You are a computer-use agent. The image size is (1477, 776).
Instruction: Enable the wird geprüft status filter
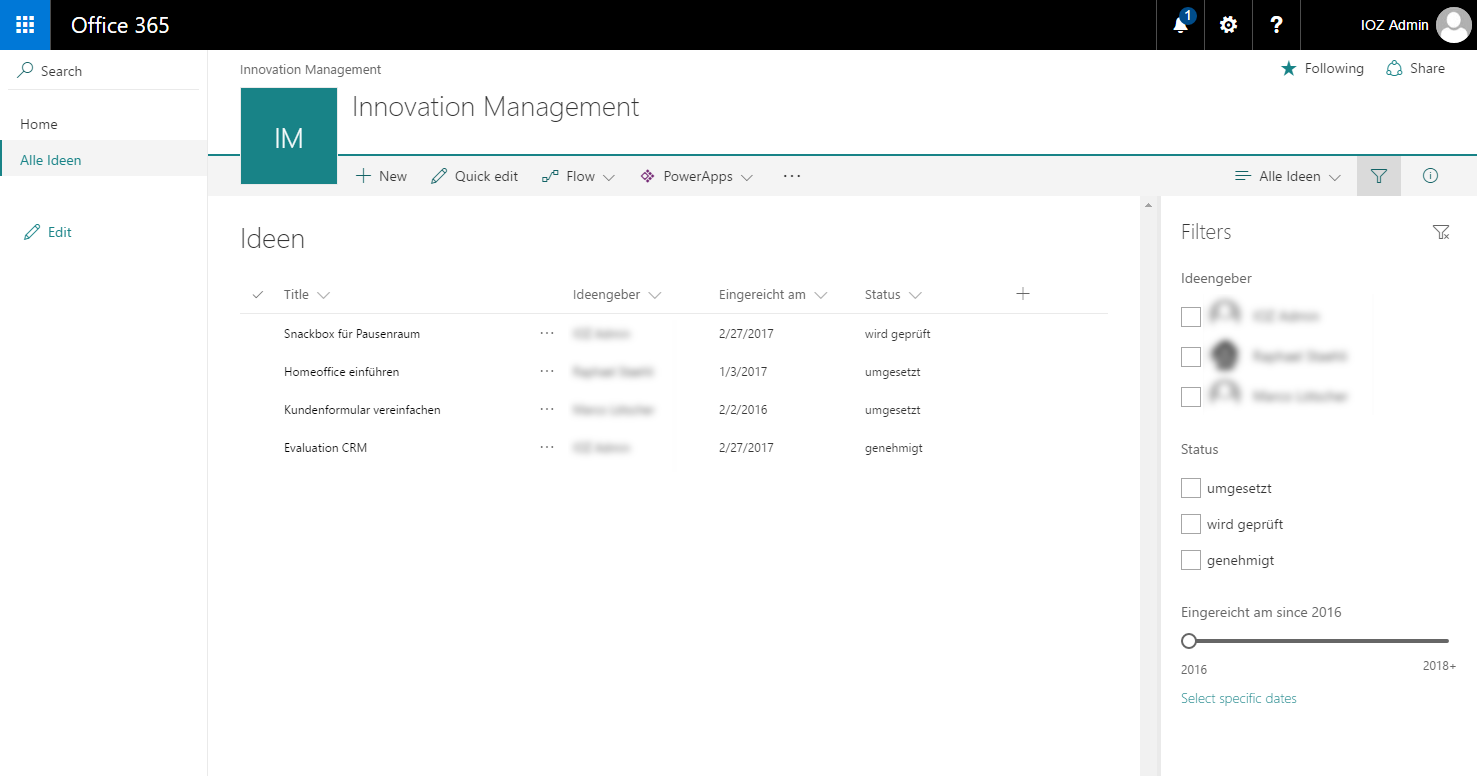(1191, 524)
